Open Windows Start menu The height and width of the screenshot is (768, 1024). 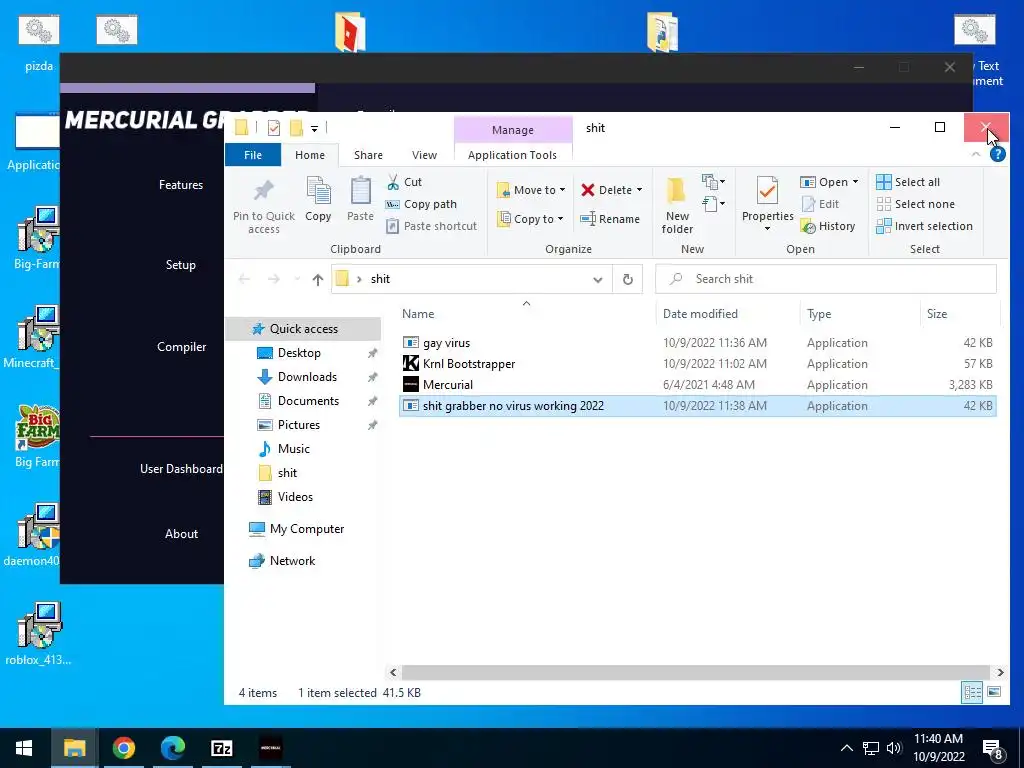[x=24, y=748]
